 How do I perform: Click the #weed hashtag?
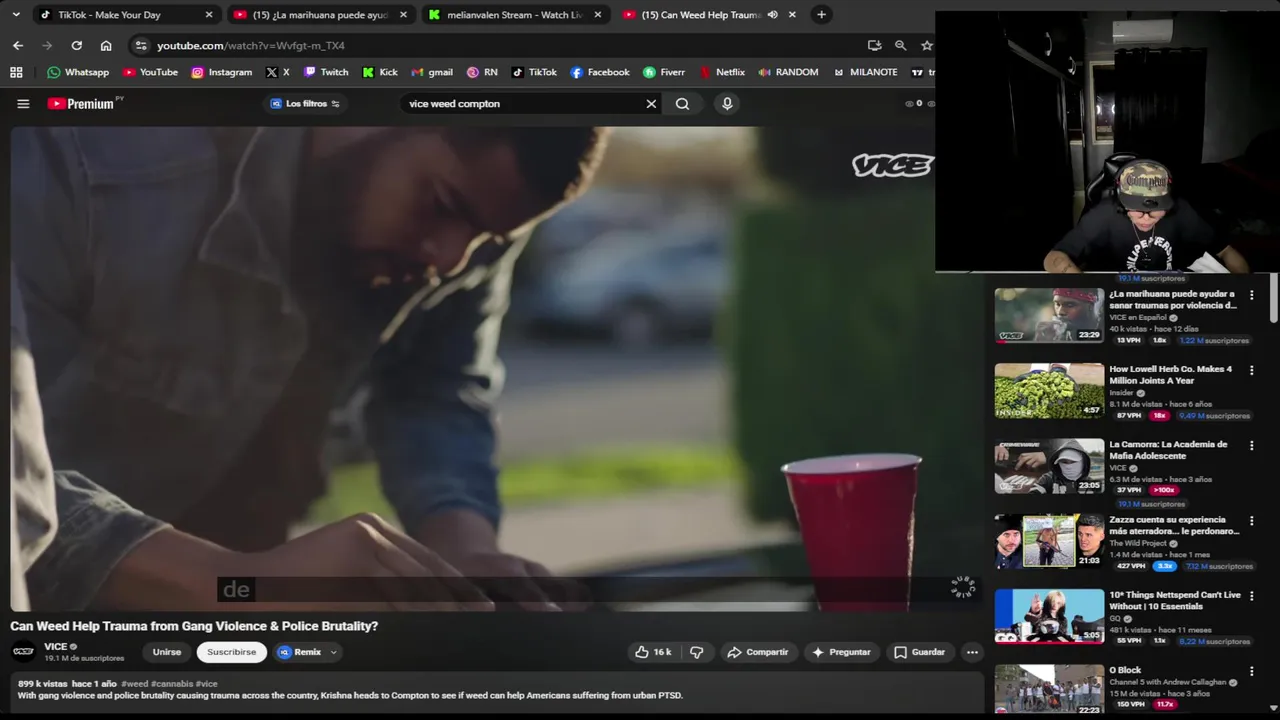click(x=134, y=684)
